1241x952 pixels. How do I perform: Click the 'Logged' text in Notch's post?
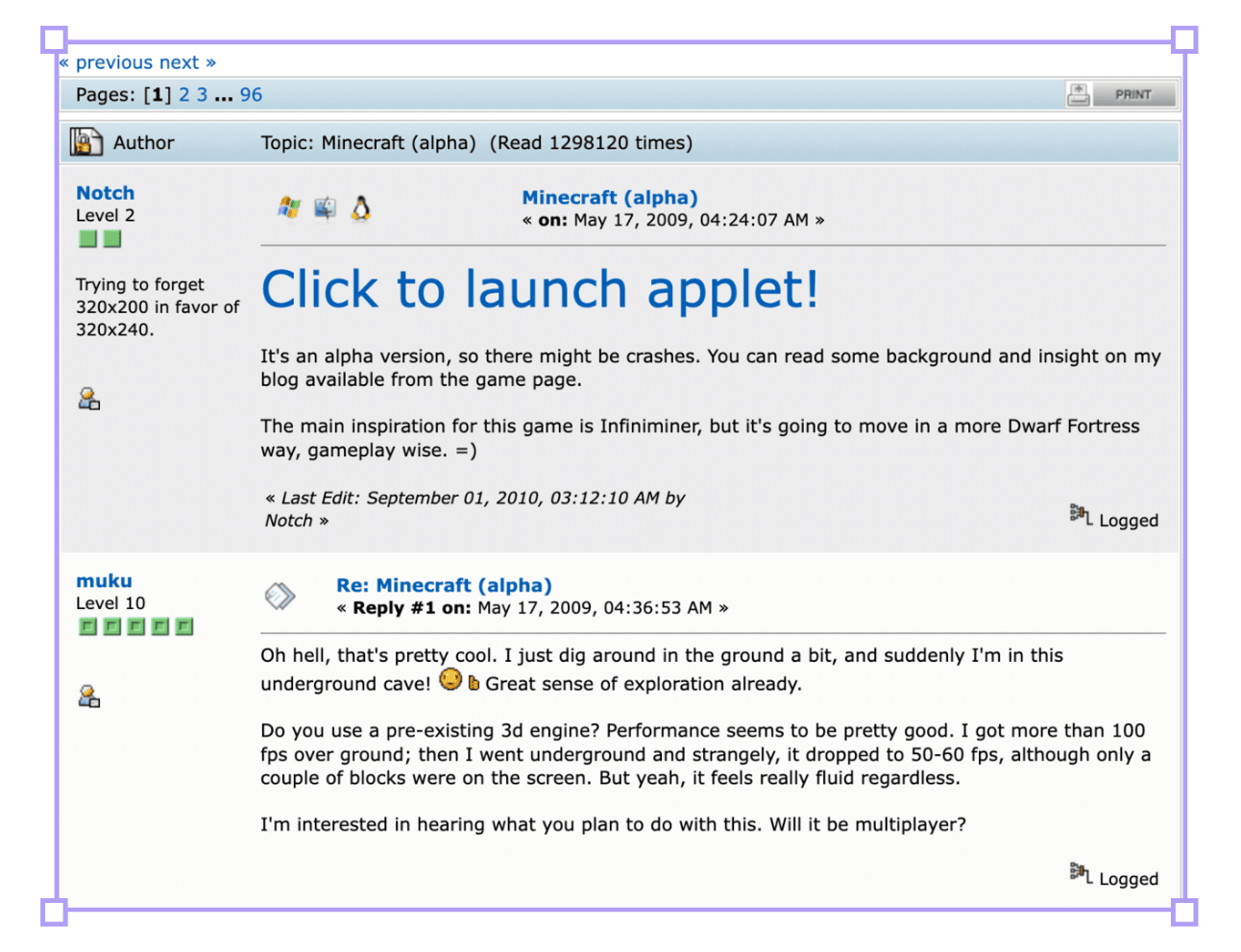[1129, 521]
